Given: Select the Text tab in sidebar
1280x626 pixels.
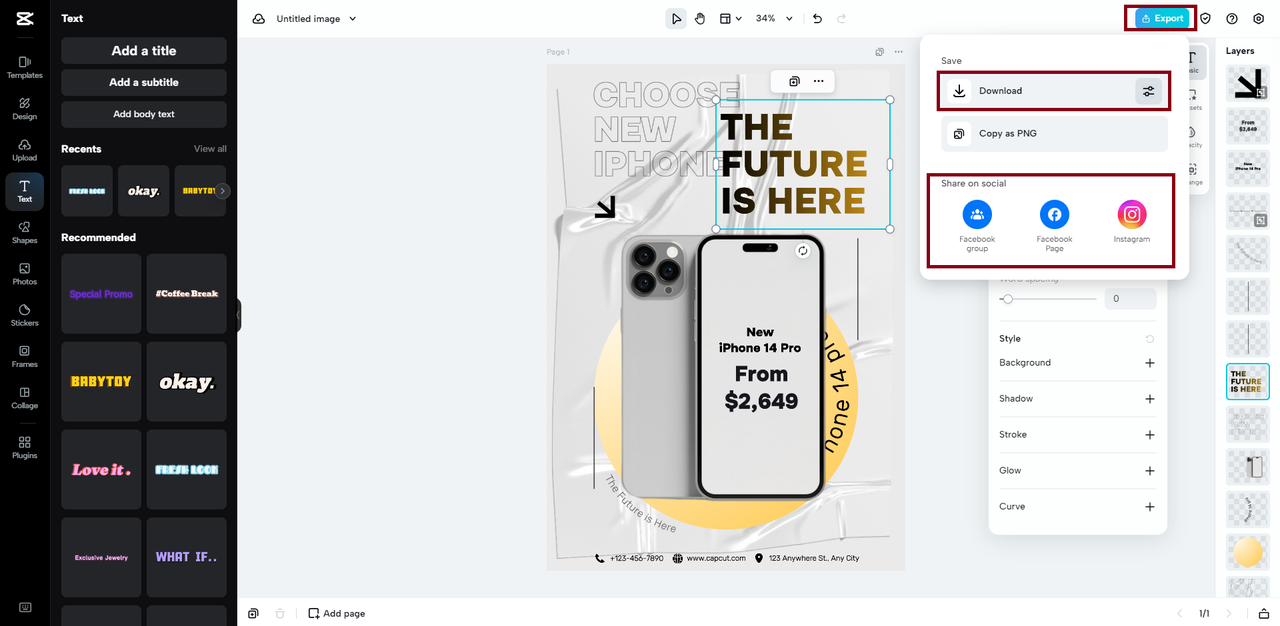Looking at the screenshot, I should (x=25, y=191).
